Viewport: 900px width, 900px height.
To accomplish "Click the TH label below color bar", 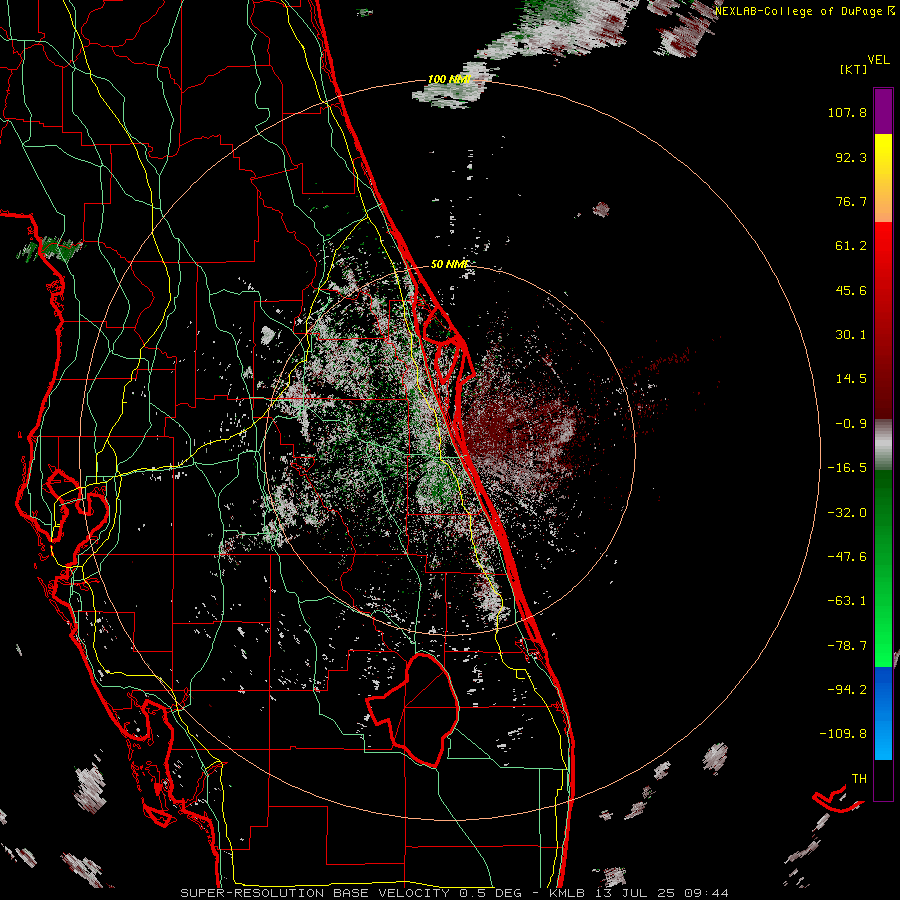I will point(859,779).
